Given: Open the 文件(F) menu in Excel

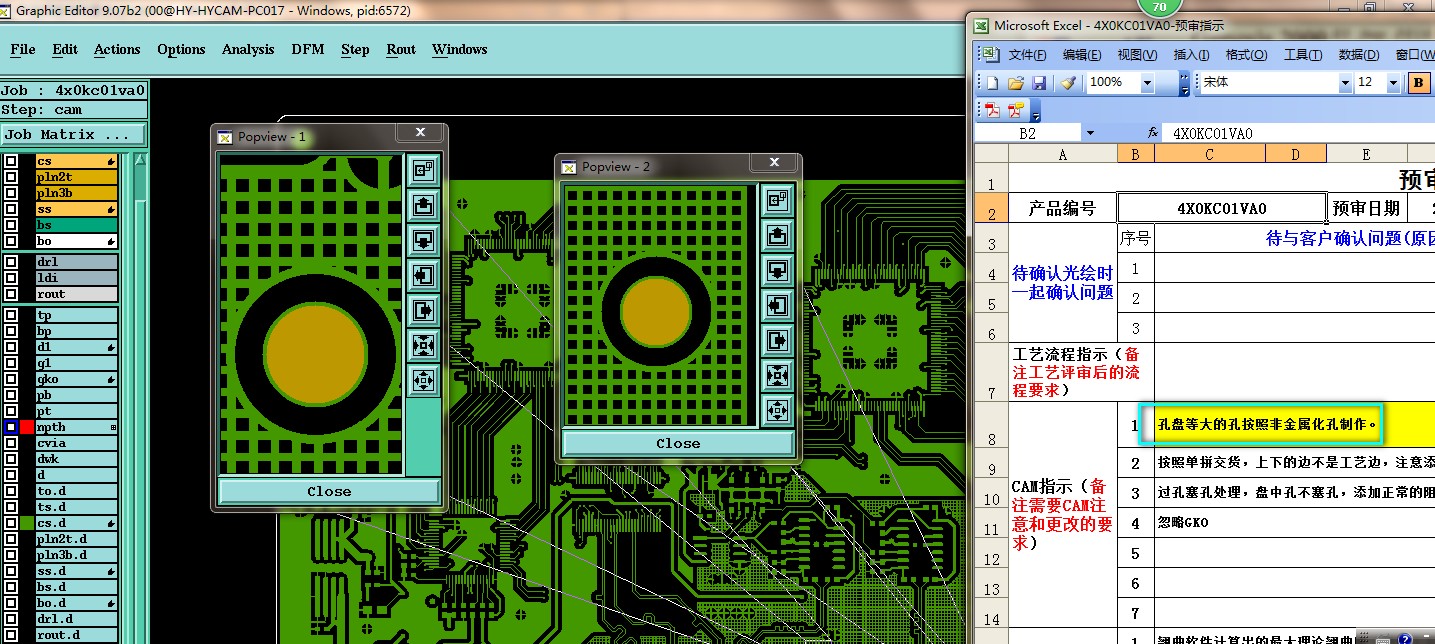Looking at the screenshot, I should pos(1027,55).
